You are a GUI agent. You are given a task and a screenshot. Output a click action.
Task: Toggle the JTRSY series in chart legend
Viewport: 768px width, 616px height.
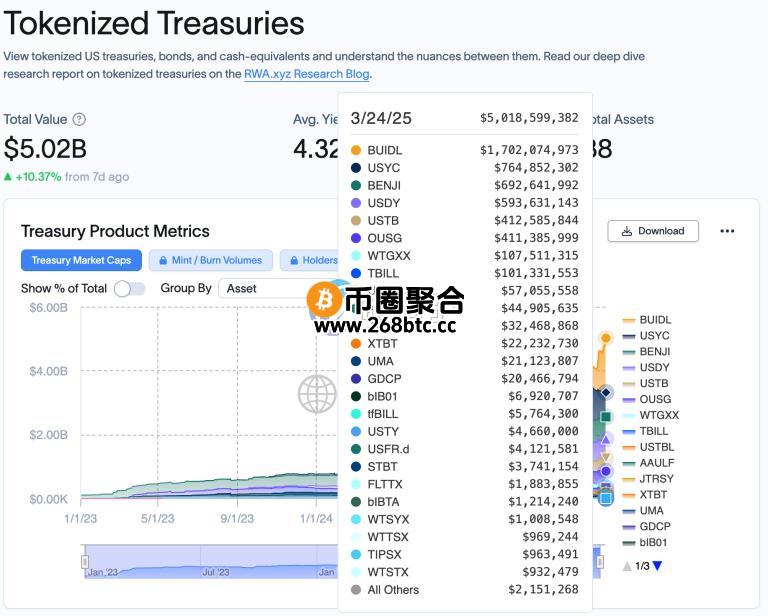[648, 479]
